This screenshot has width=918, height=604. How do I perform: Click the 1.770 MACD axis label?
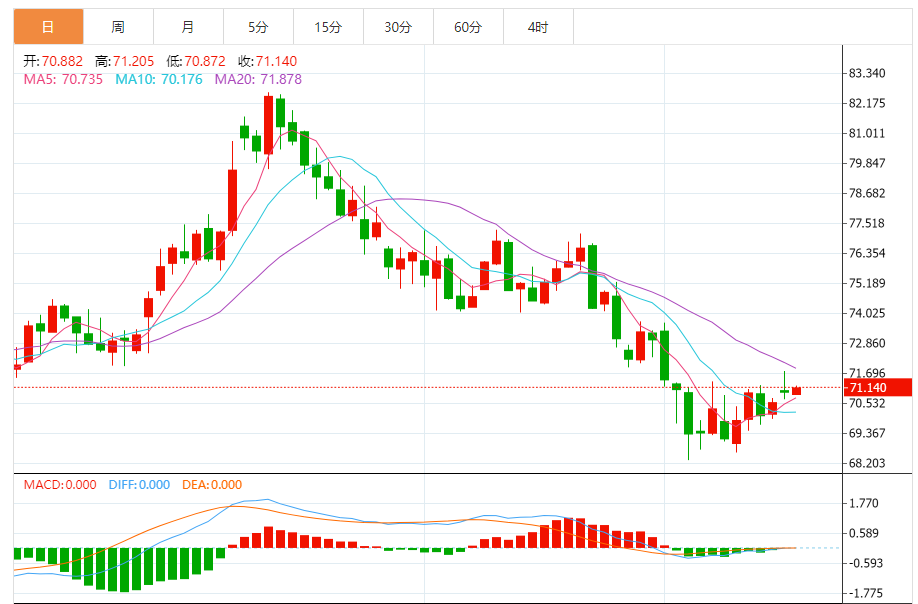pos(864,503)
